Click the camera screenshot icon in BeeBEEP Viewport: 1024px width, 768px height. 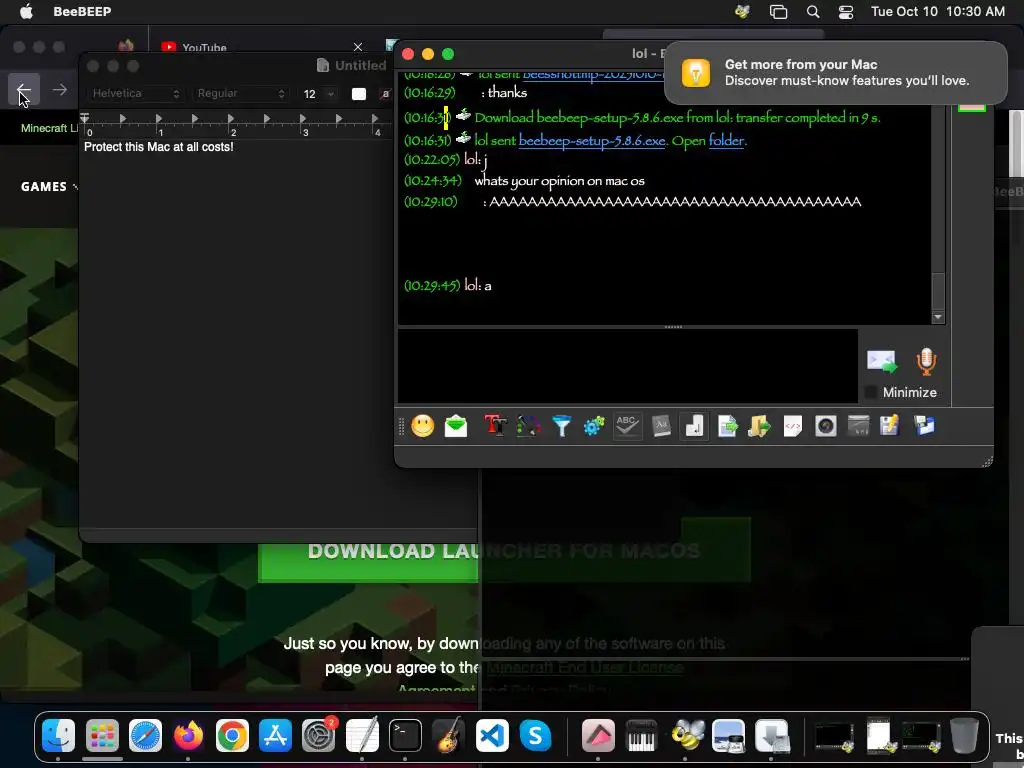point(825,426)
